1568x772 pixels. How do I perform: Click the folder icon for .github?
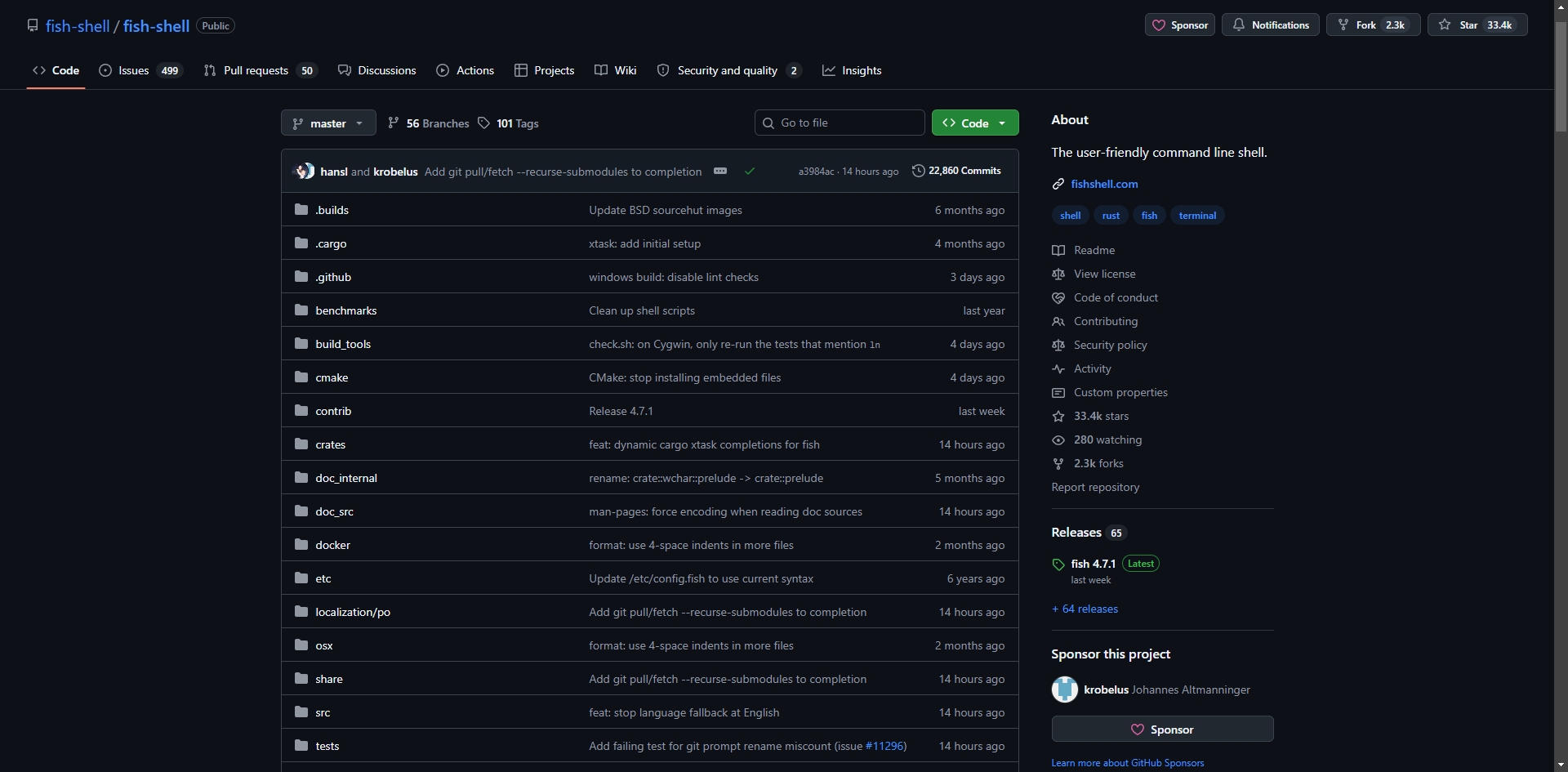click(301, 277)
